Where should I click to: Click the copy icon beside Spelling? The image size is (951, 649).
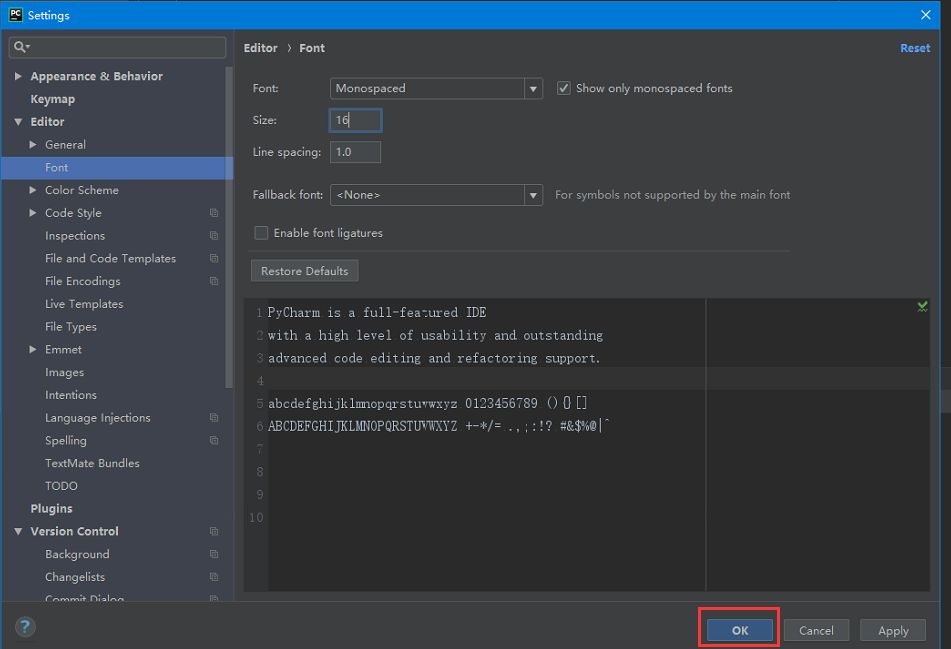click(214, 440)
